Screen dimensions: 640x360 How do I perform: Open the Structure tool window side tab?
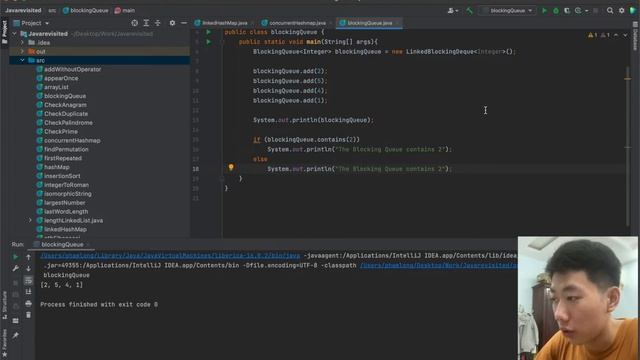[x=4, y=305]
